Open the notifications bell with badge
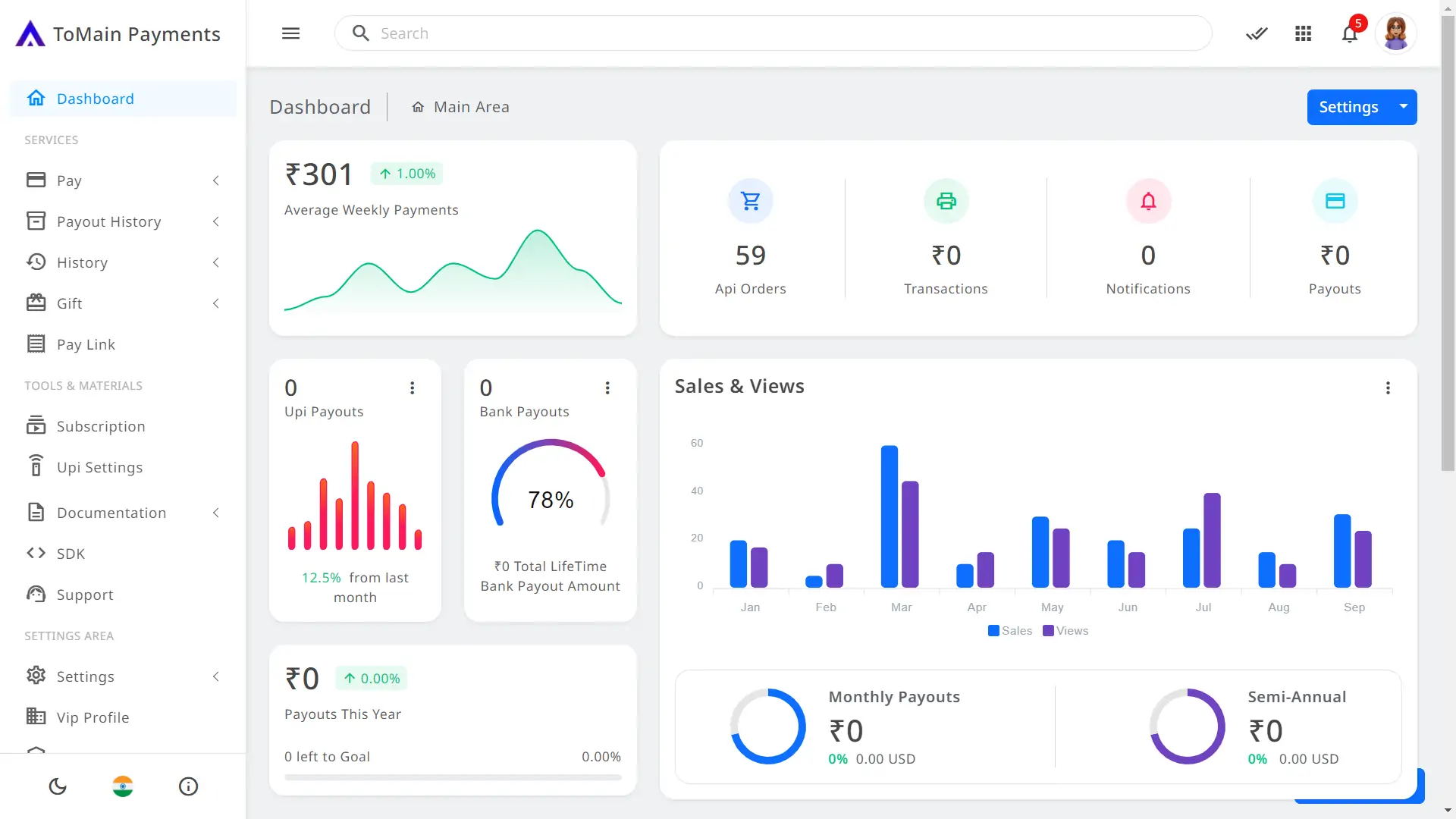 (x=1350, y=33)
